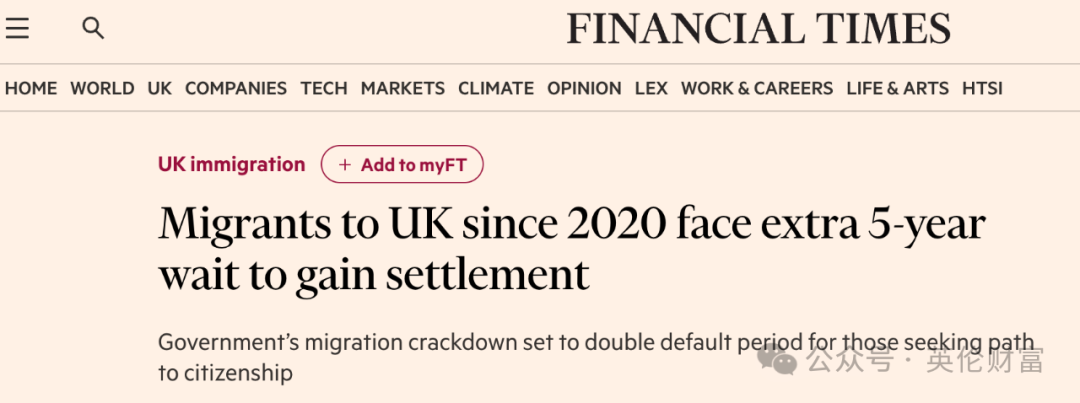The height and width of the screenshot is (403, 1080).
Task: Go to the HOME section
Action: (31, 89)
